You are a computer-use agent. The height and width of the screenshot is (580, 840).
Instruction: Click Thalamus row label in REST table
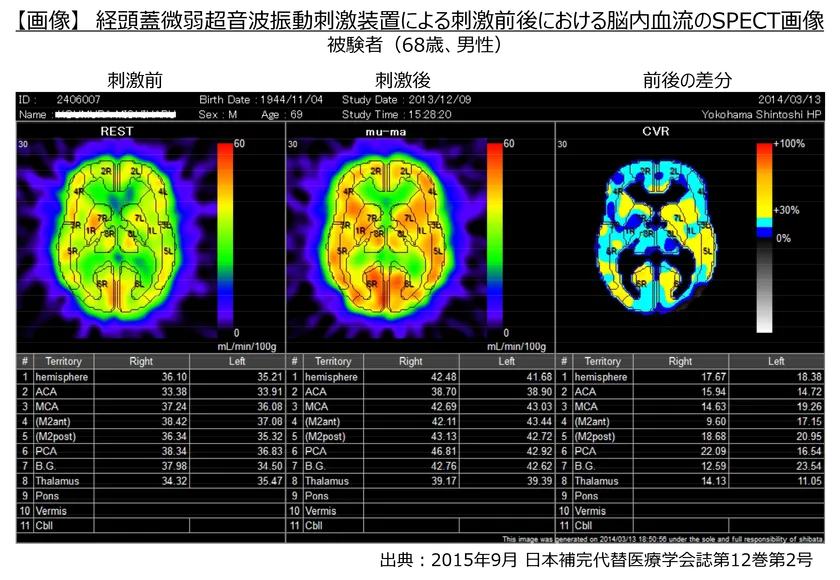pyautogui.click(x=57, y=481)
